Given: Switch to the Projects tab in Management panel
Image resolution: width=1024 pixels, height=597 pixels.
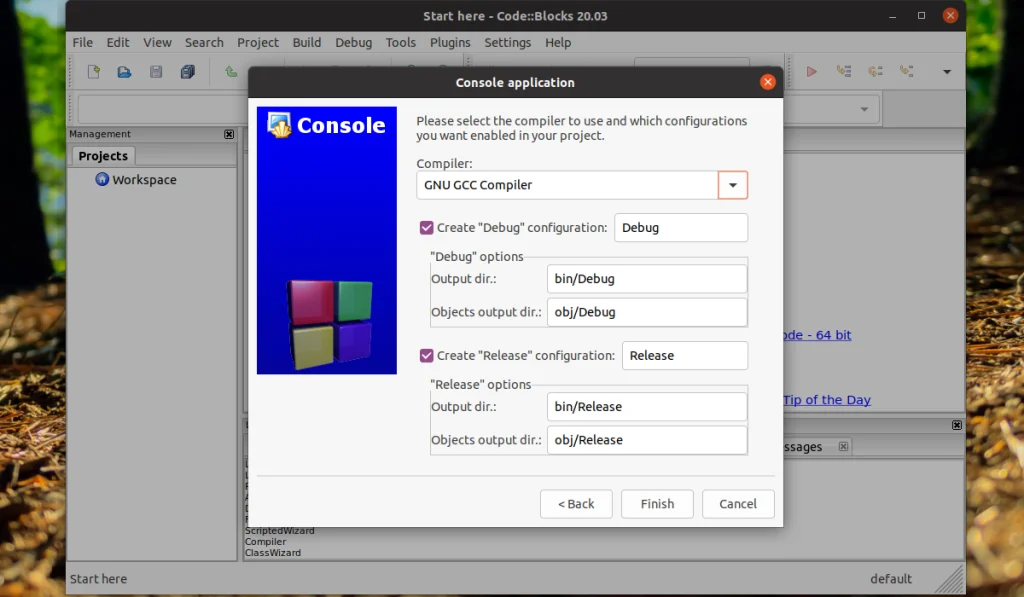Looking at the screenshot, I should 102,155.
